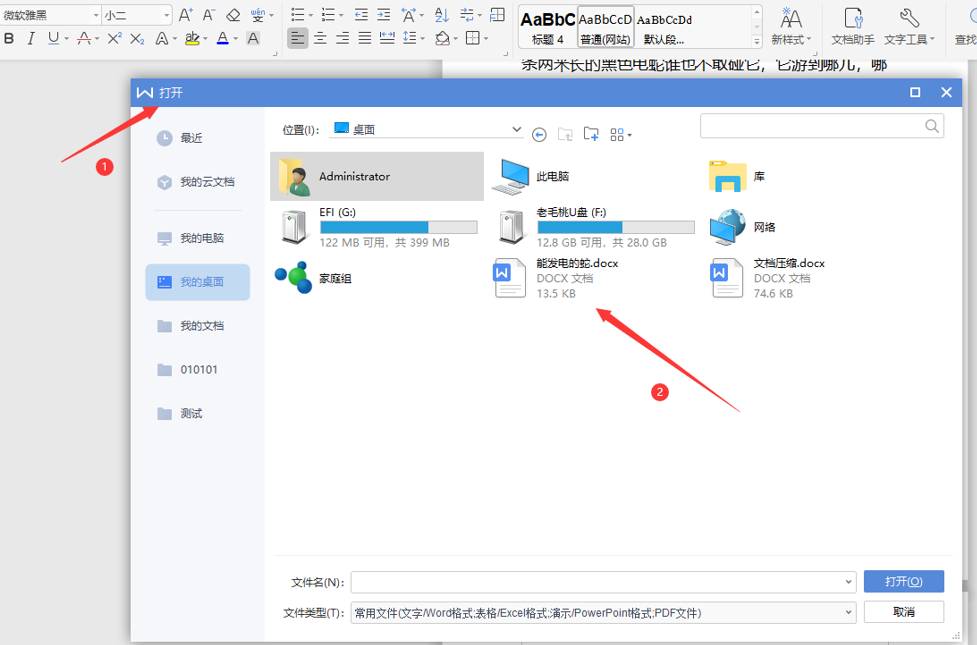Change file view mode icon

pos(620,135)
